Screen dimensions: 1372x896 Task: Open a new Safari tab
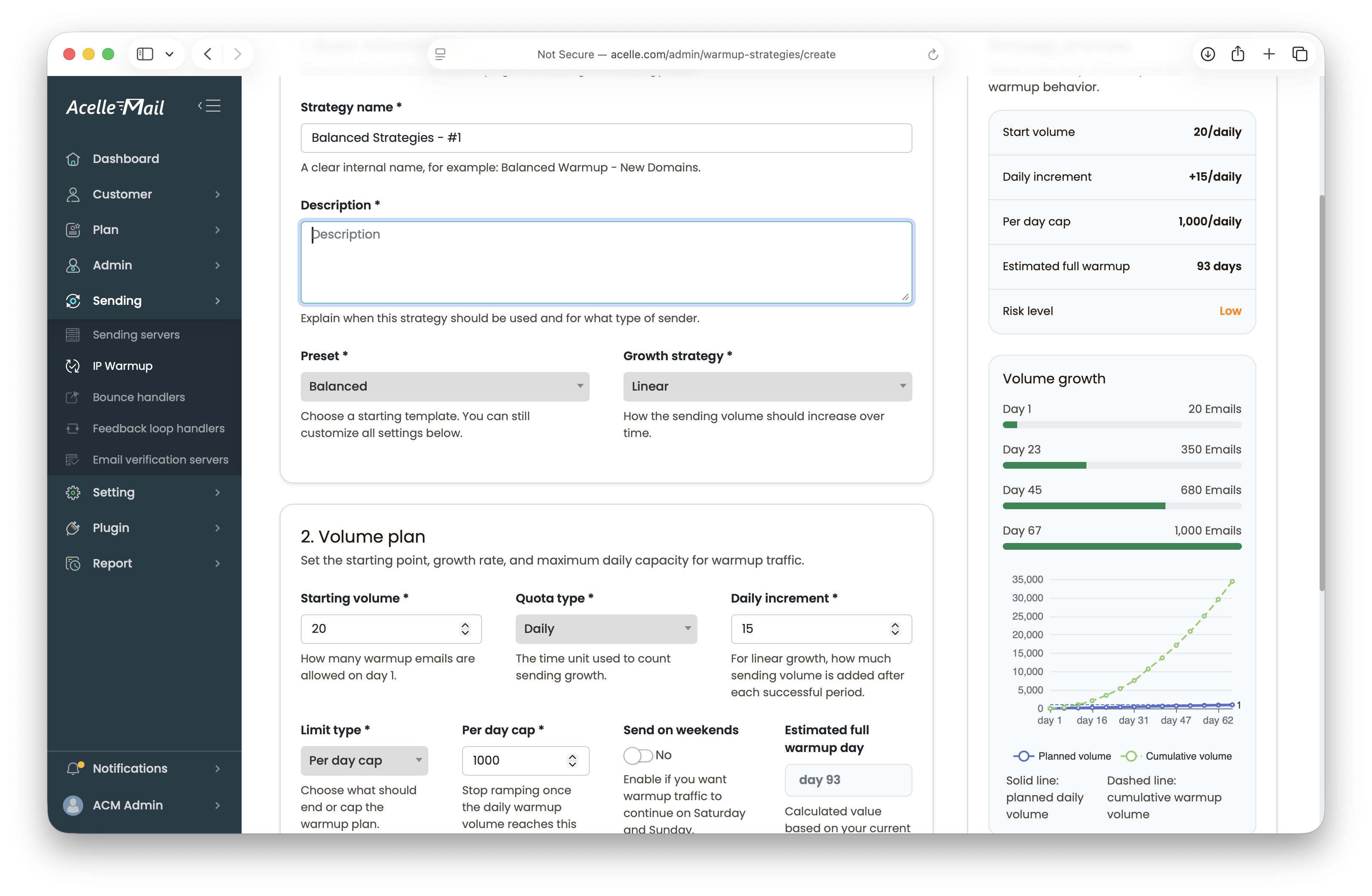tap(1269, 54)
